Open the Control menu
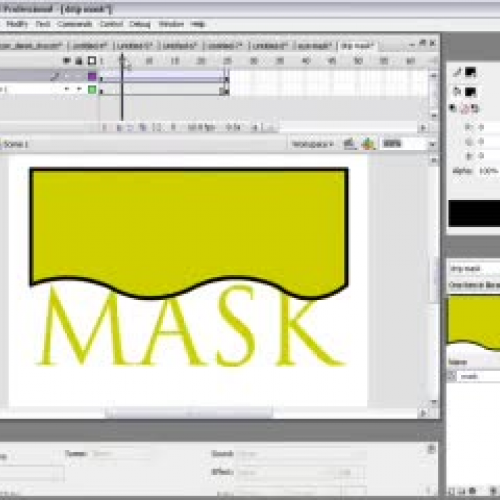Screen dimensions: 500x500 click(x=111, y=24)
